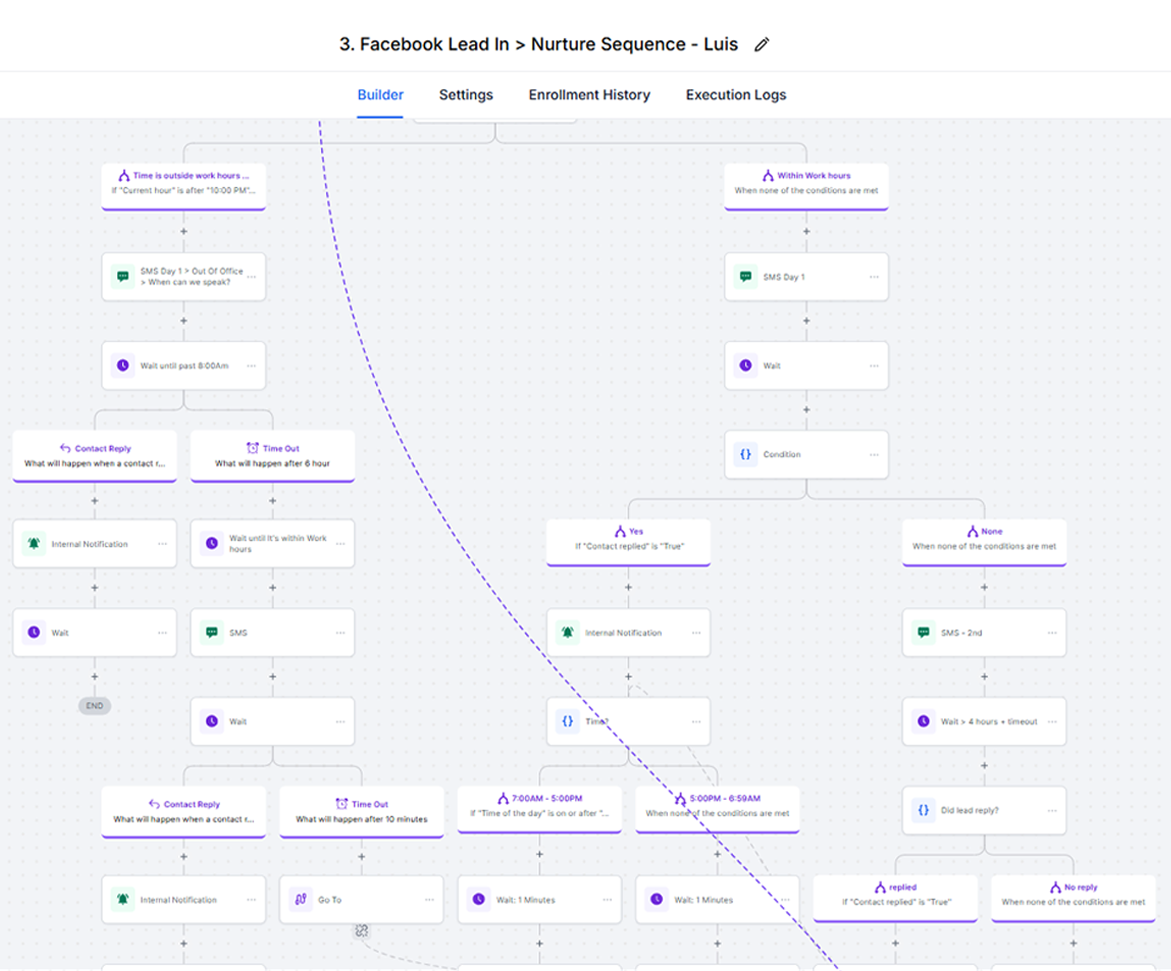Screen dimensions: 1171x971
Task: Switch to Enrollment History tab
Action: 589,95
